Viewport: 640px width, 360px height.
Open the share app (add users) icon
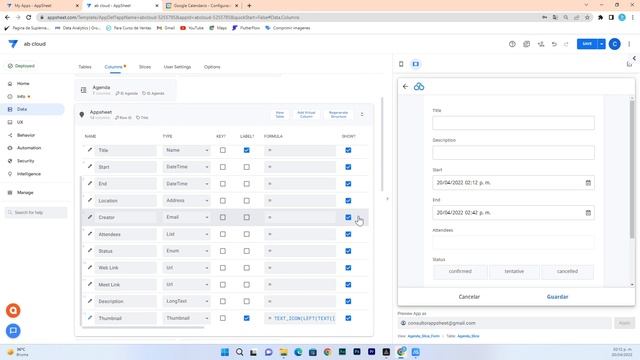point(541,44)
